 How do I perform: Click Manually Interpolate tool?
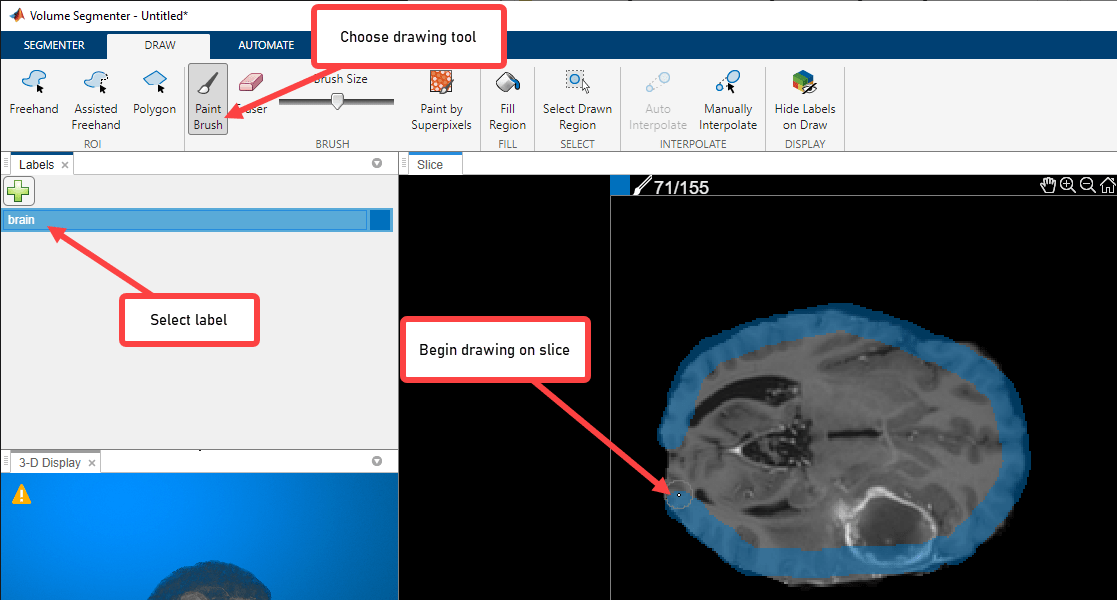click(x=727, y=100)
